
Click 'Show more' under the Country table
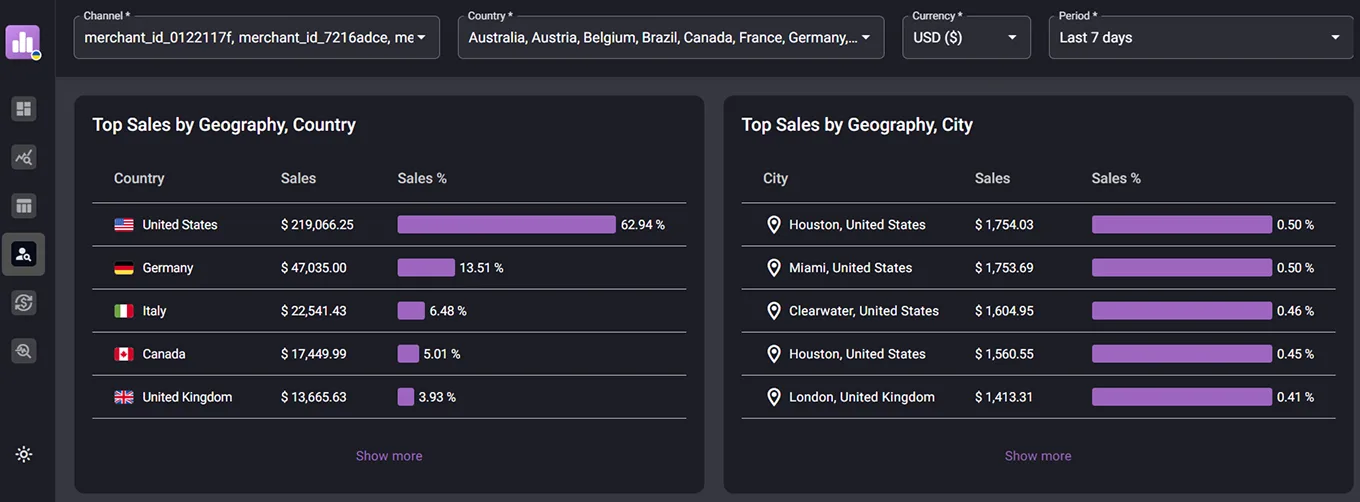tap(389, 456)
